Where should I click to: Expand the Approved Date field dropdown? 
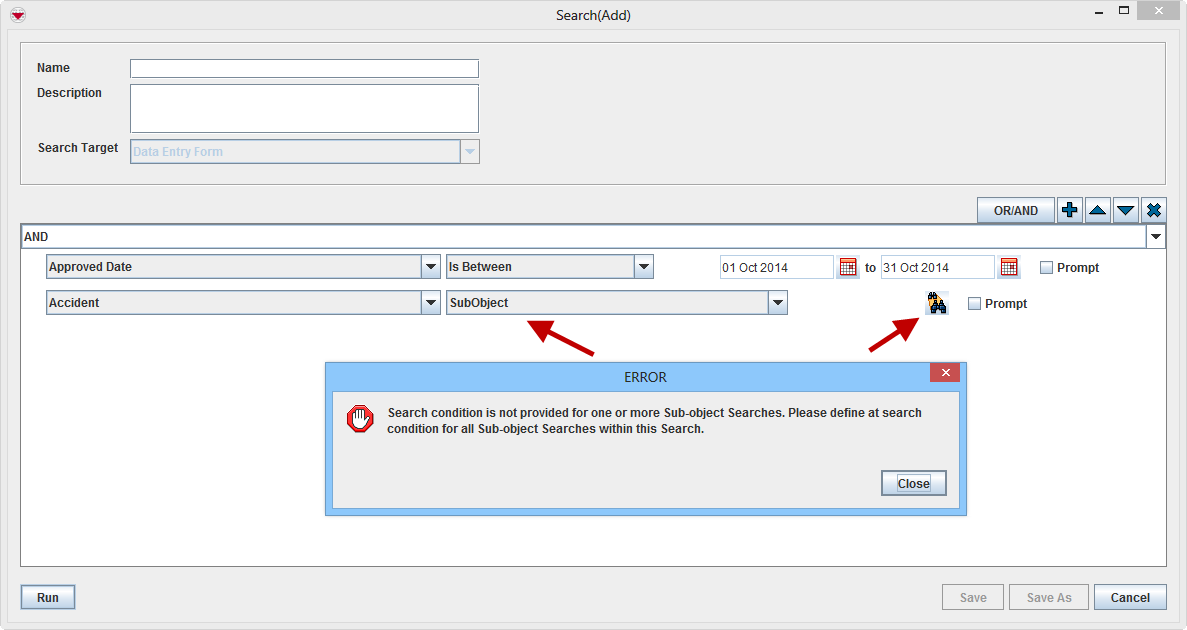(431, 267)
